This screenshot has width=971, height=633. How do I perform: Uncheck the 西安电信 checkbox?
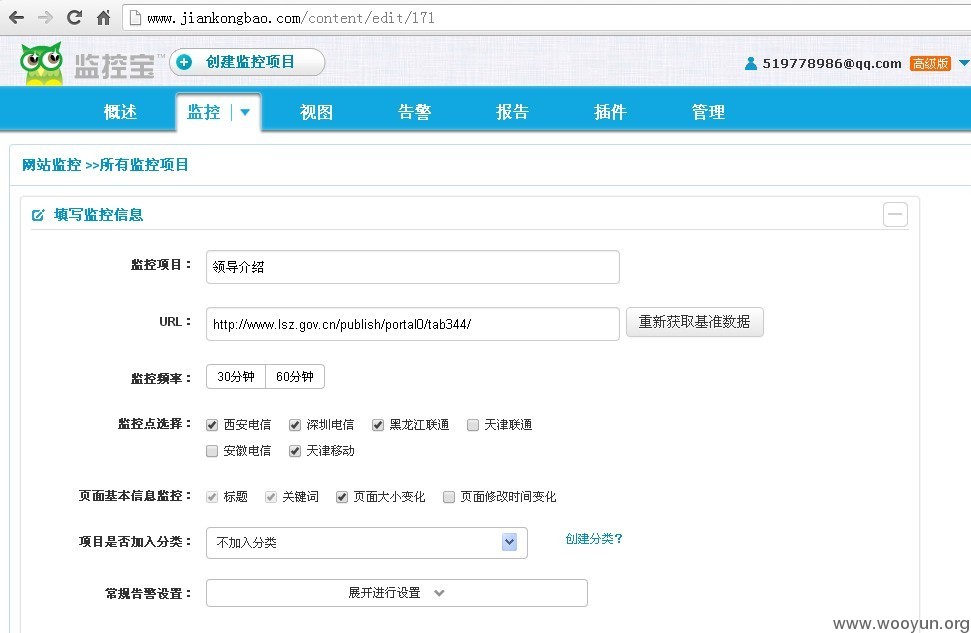click(212, 425)
